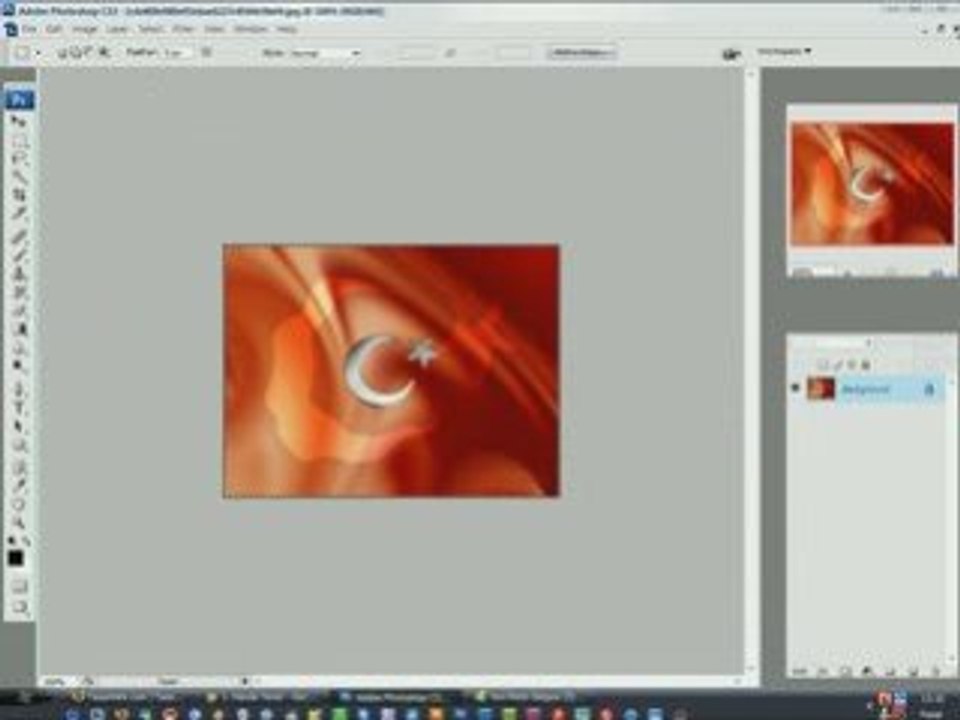The height and width of the screenshot is (720, 960).
Task: Select the Gradient tool
Action: [x=20, y=329]
